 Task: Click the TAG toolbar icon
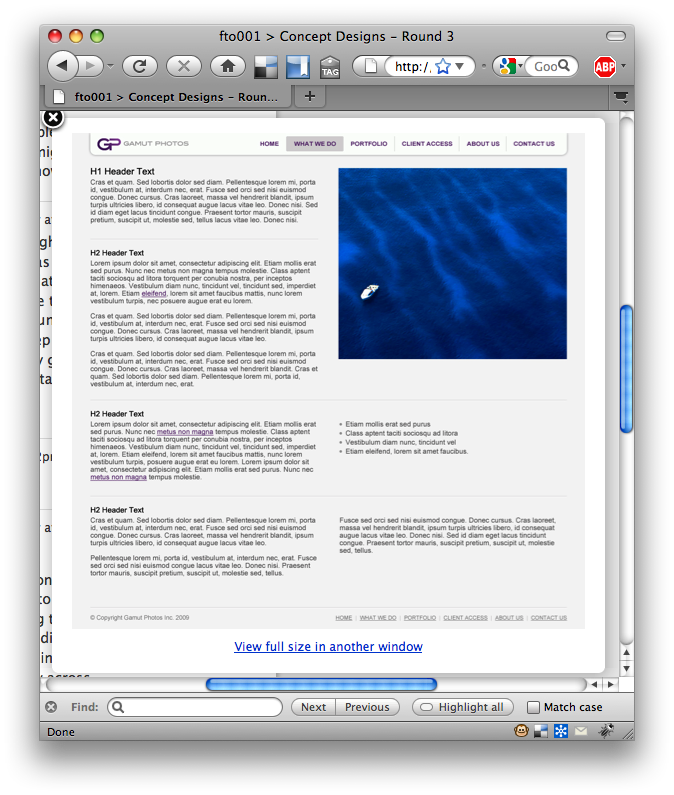[330, 67]
